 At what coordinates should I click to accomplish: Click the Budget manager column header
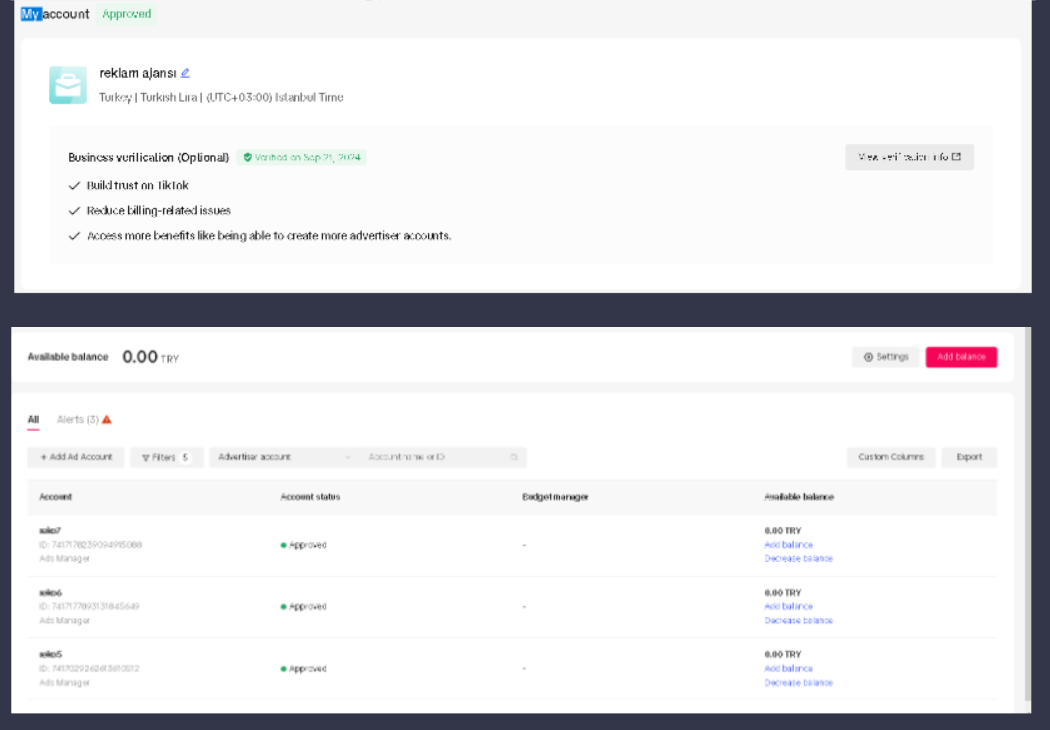coord(555,497)
